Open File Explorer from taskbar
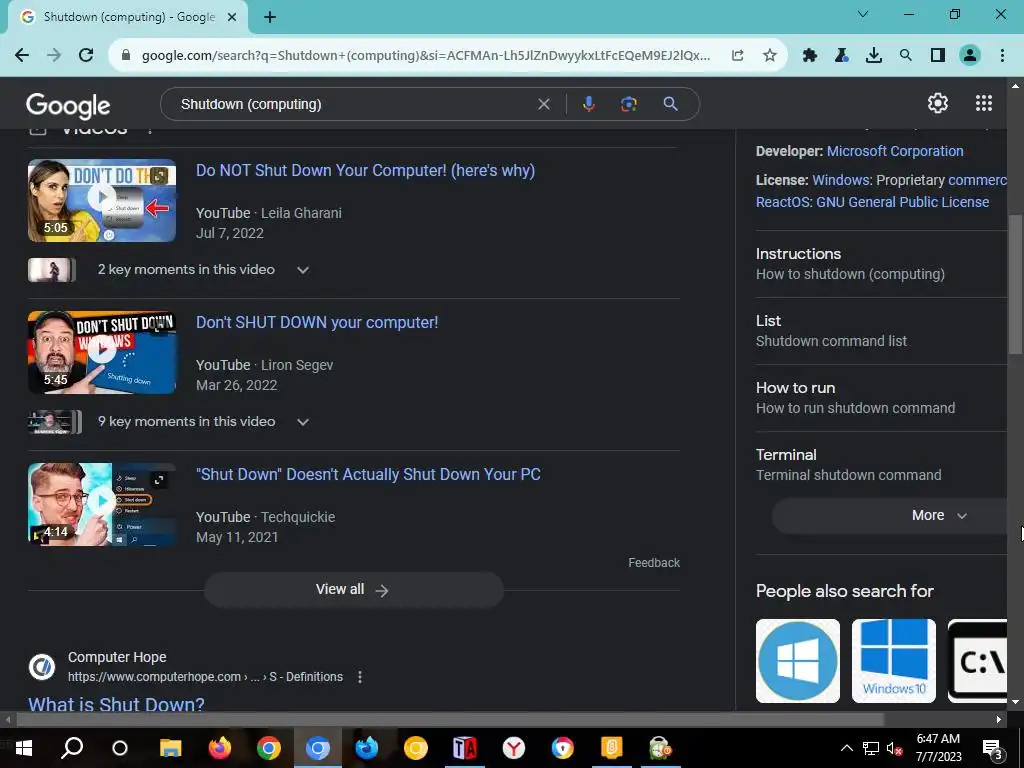Viewport: 1024px width, 768px height. click(x=170, y=748)
